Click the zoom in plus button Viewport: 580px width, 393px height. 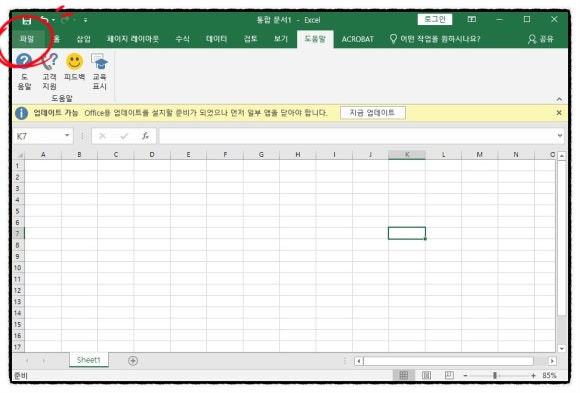point(533,376)
